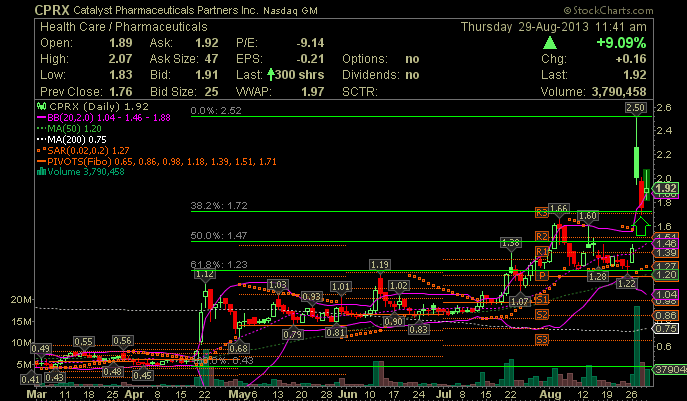
Task: Select the S3 support pivot marker
Action: (541, 340)
